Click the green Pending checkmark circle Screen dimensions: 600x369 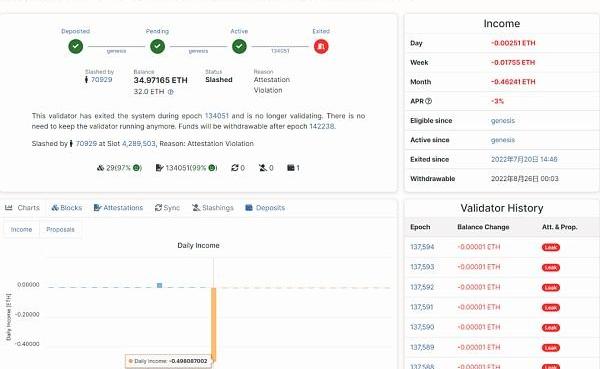click(x=157, y=46)
